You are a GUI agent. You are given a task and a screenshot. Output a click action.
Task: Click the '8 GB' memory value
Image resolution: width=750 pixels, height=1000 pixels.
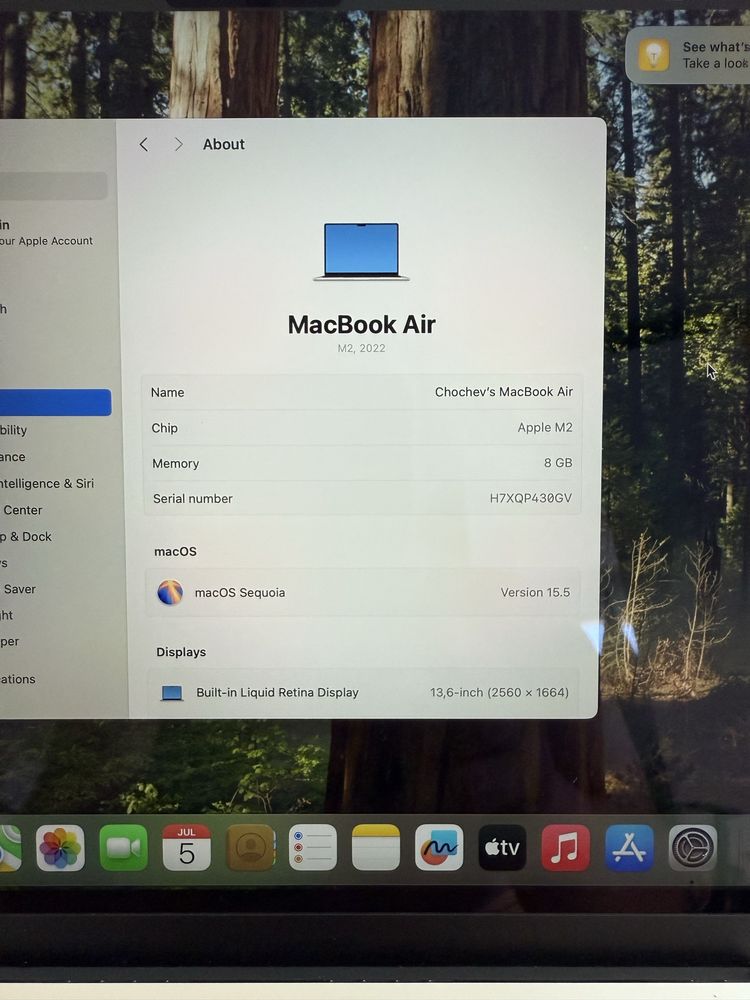tap(558, 462)
